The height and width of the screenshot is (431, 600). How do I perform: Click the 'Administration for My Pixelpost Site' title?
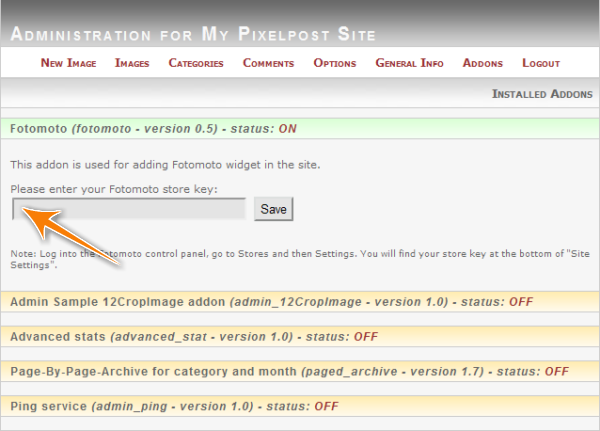click(193, 34)
